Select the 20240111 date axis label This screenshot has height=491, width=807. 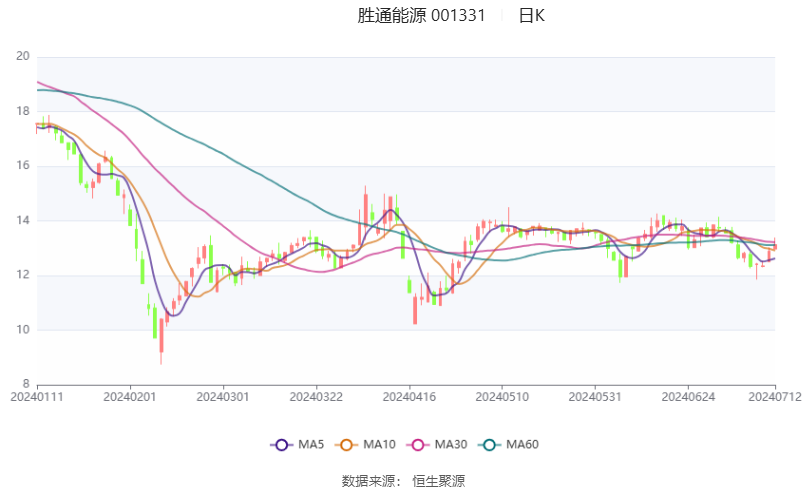37,397
